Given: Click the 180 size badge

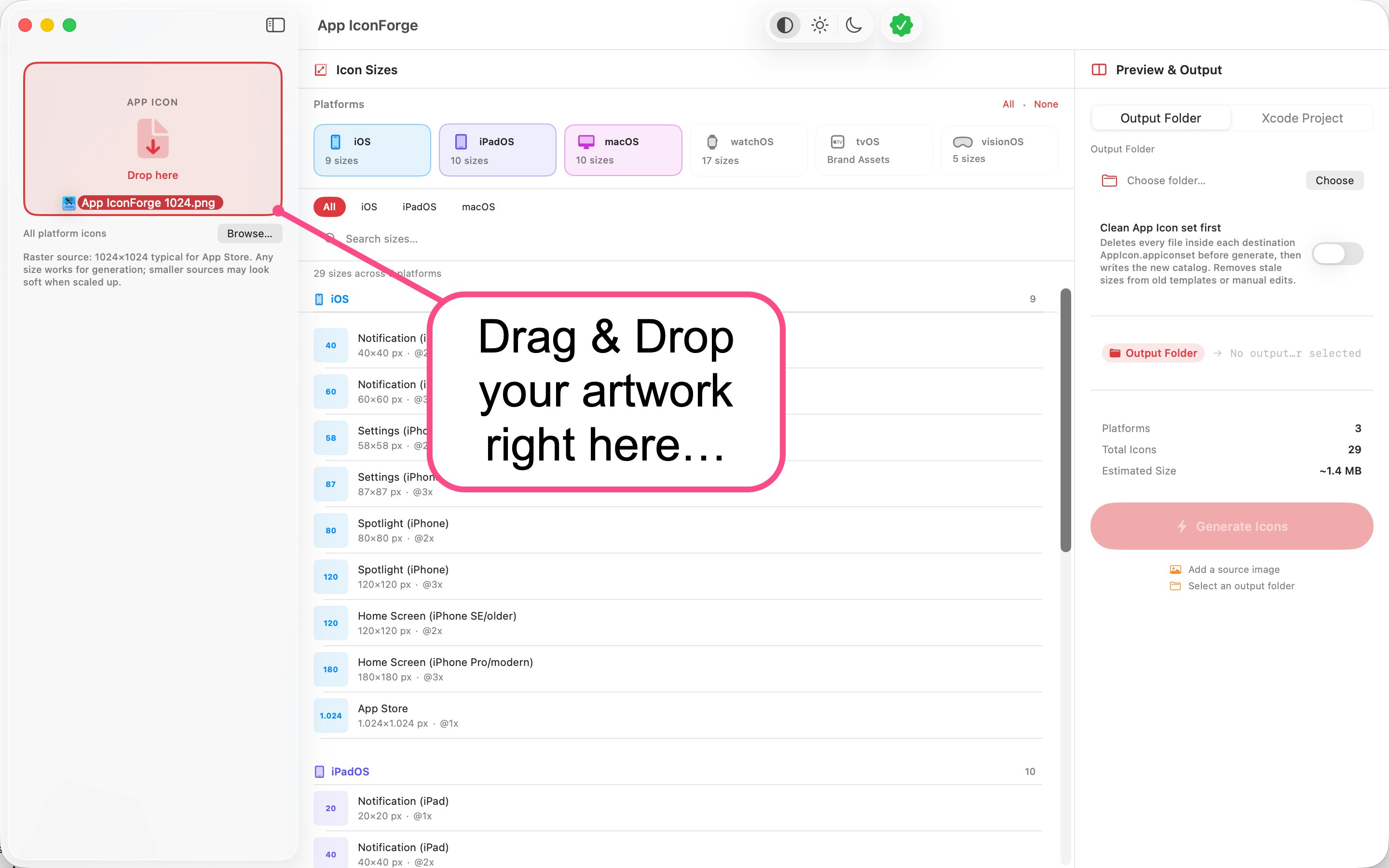Looking at the screenshot, I should pos(330,670).
